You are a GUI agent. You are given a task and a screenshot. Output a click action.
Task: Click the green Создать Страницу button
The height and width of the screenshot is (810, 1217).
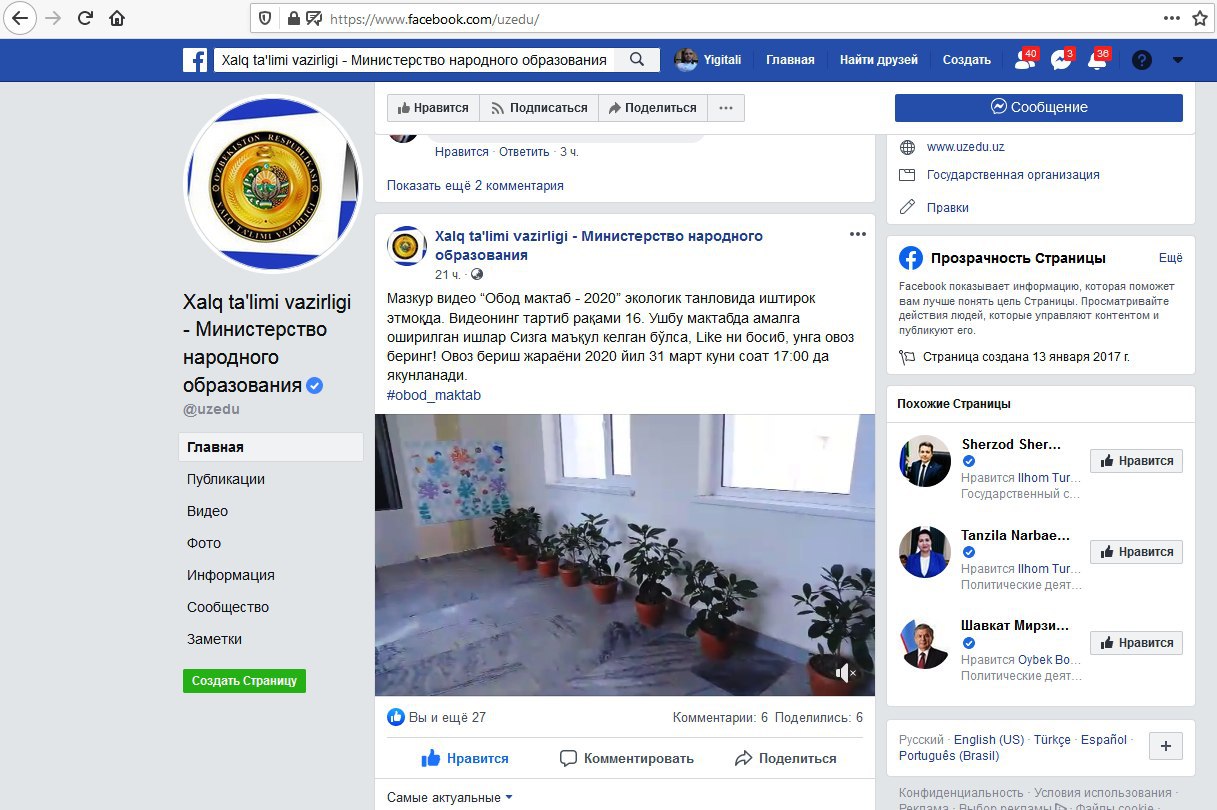[x=244, y=680]
